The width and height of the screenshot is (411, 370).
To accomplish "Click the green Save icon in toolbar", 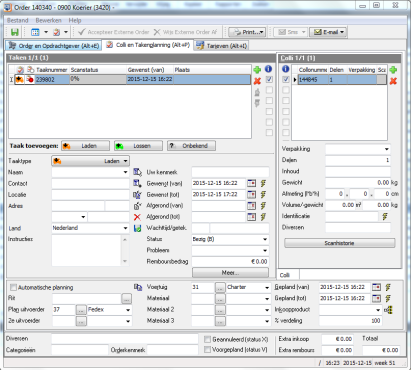I will click(x=15, y=32).
